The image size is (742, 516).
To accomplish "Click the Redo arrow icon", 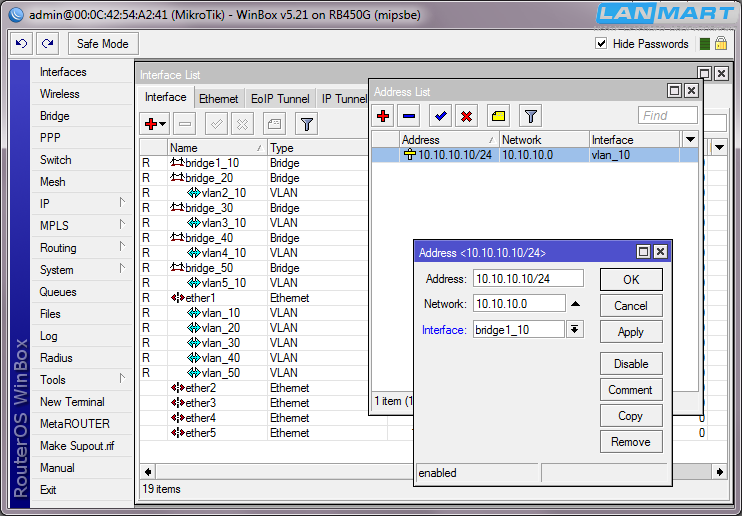I will tap(47, 44).
